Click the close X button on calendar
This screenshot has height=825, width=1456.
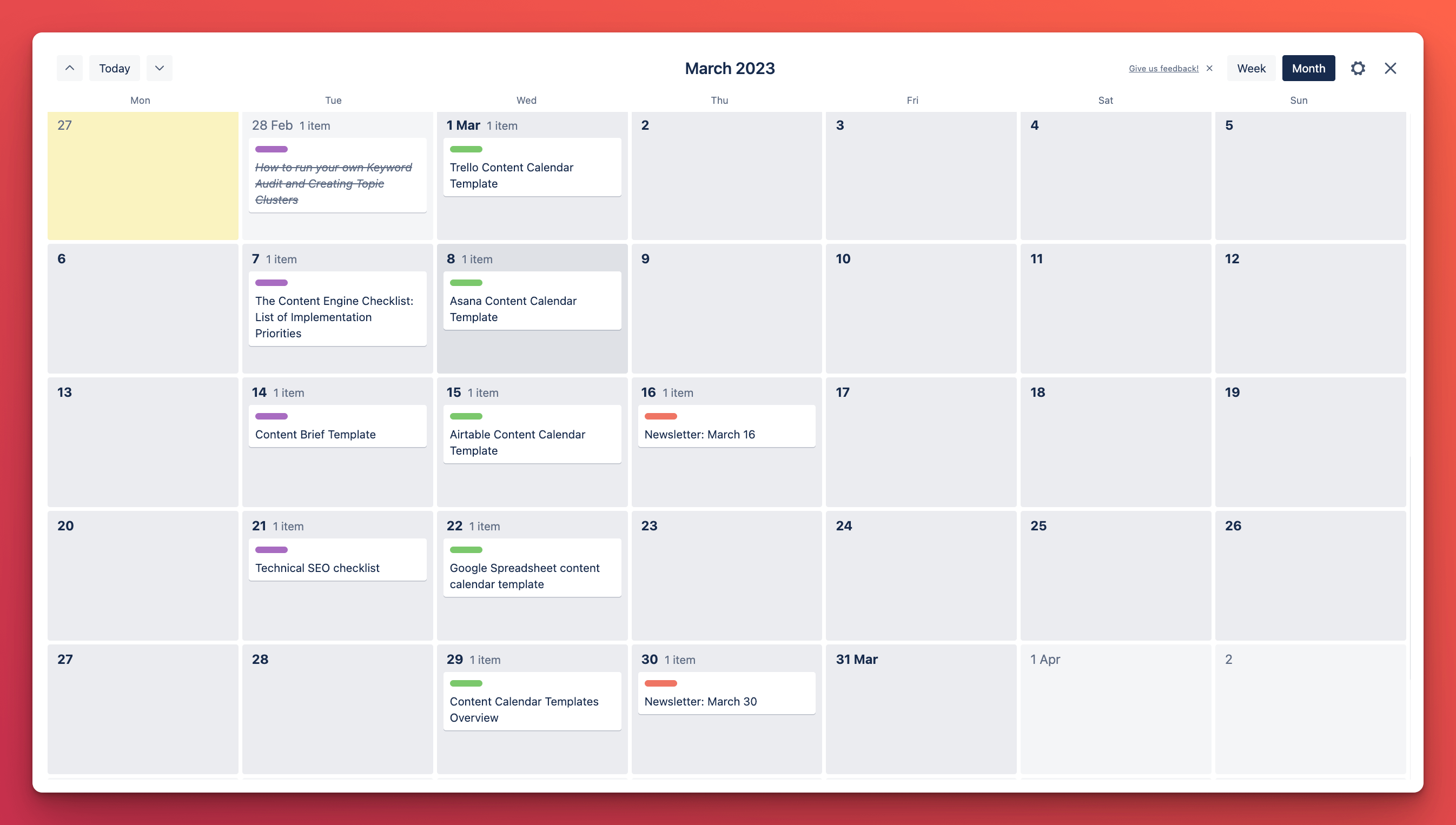coord(1391,68)
